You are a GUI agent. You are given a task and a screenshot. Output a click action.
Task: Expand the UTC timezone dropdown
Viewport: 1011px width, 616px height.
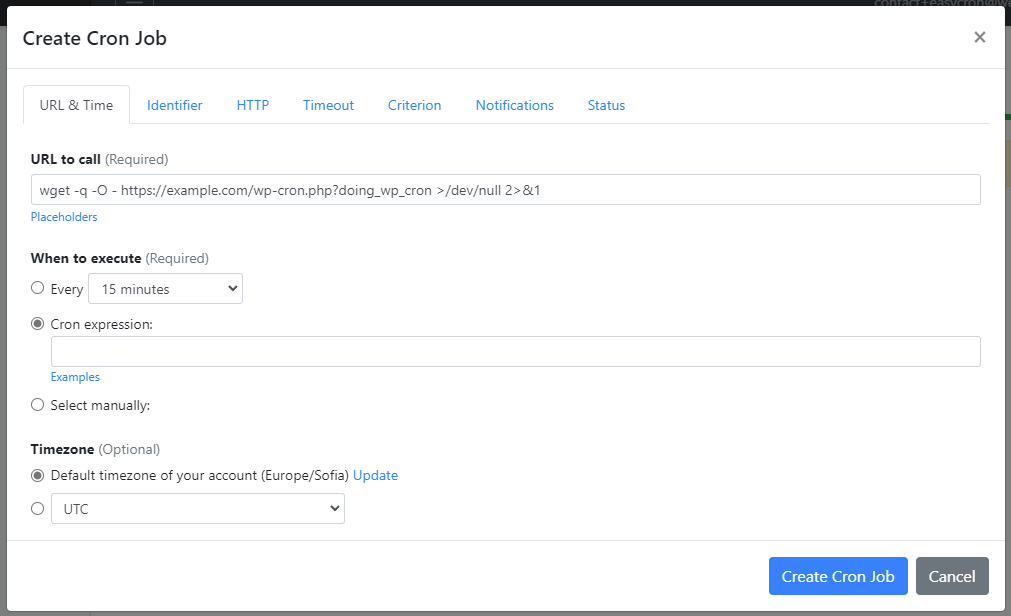tap(198, 508)
